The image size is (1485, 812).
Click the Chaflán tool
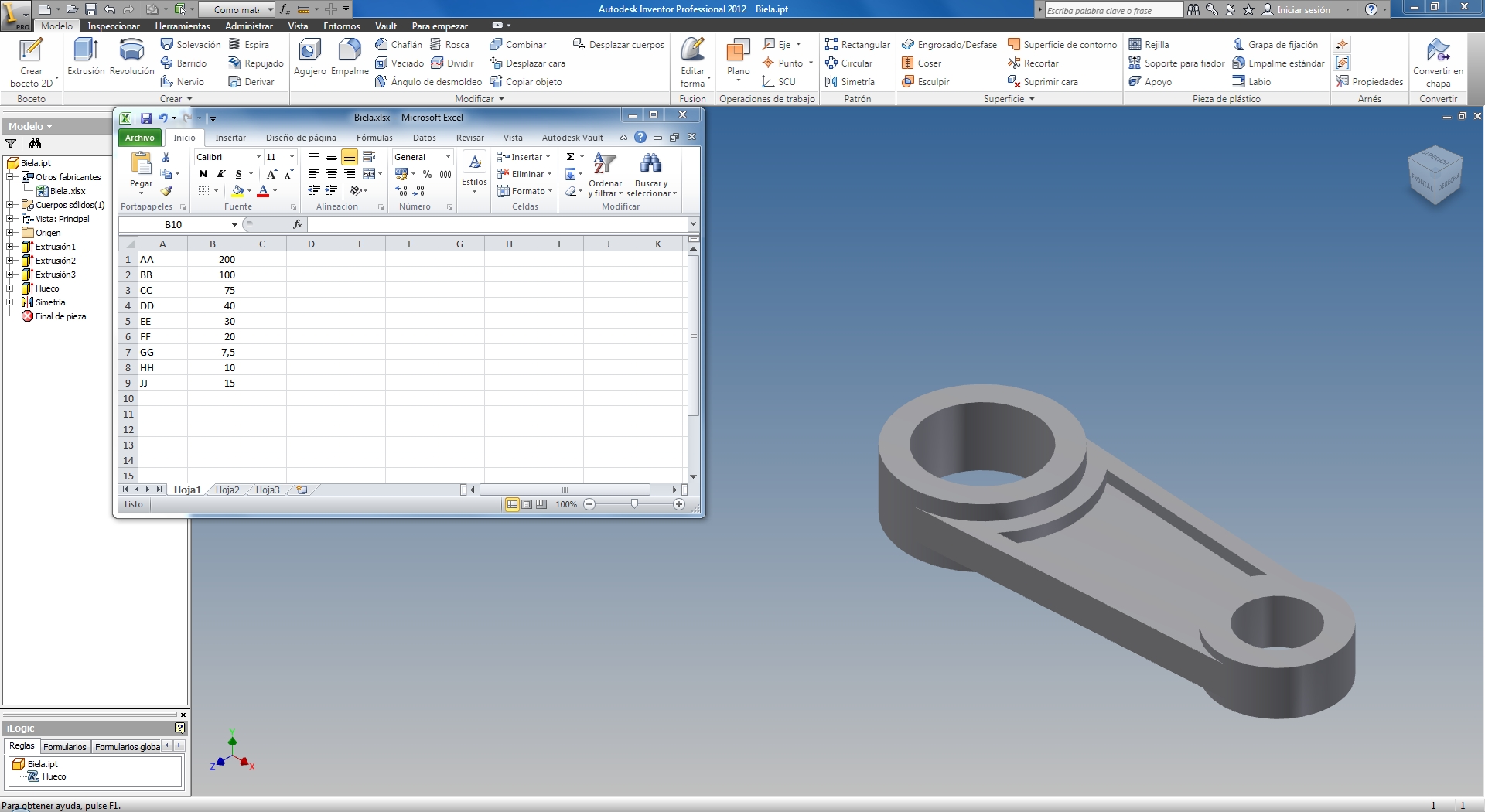399,45
